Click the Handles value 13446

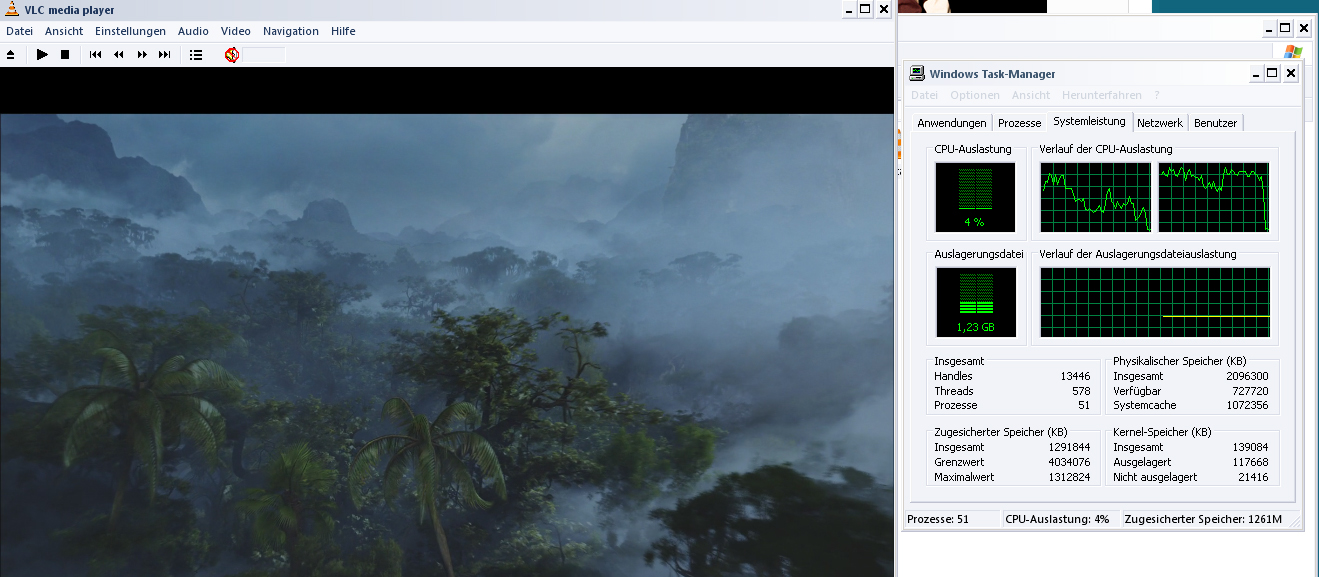click(x=1075, y=376)
